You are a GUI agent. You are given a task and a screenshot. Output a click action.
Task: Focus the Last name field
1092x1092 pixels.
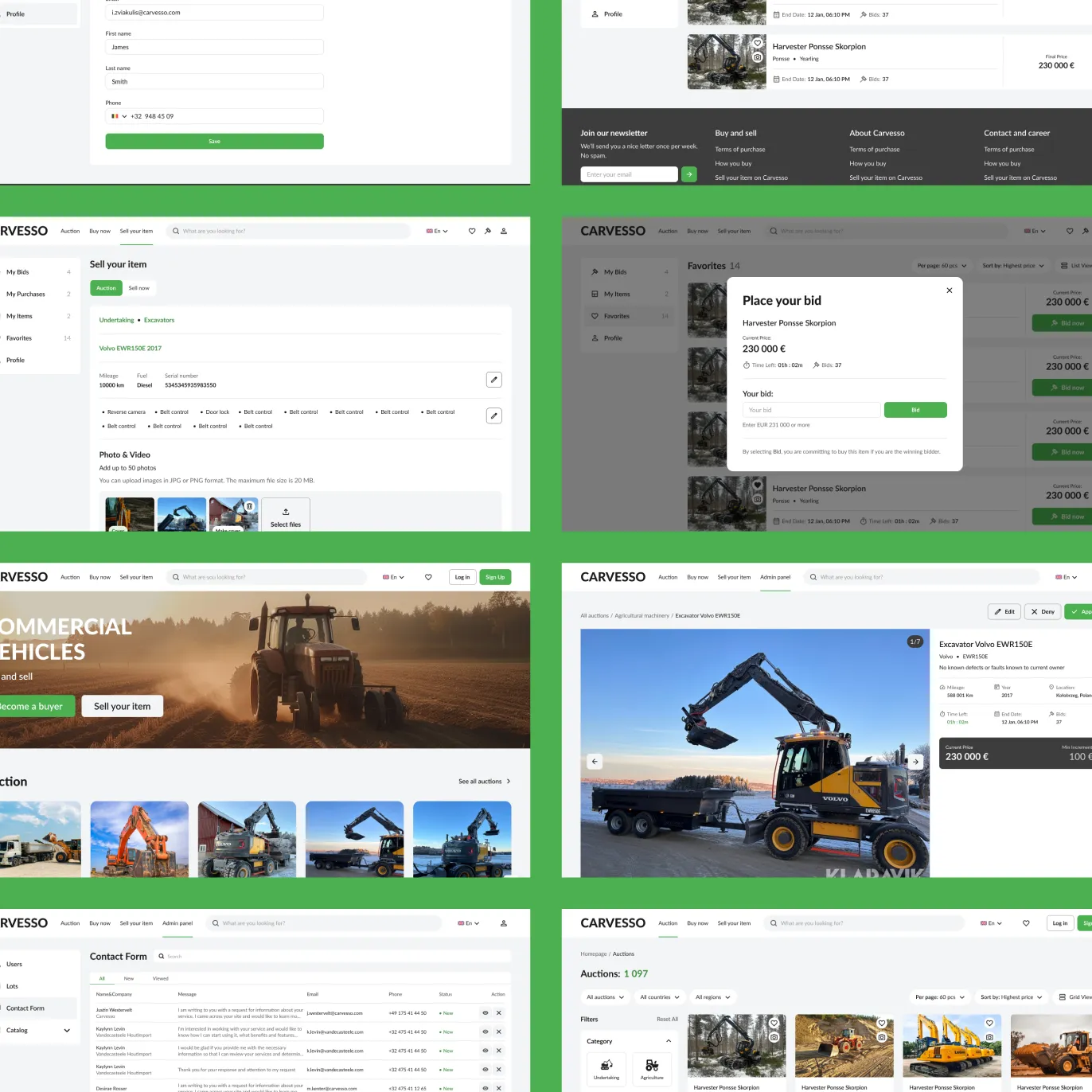[x=214, y=81]
